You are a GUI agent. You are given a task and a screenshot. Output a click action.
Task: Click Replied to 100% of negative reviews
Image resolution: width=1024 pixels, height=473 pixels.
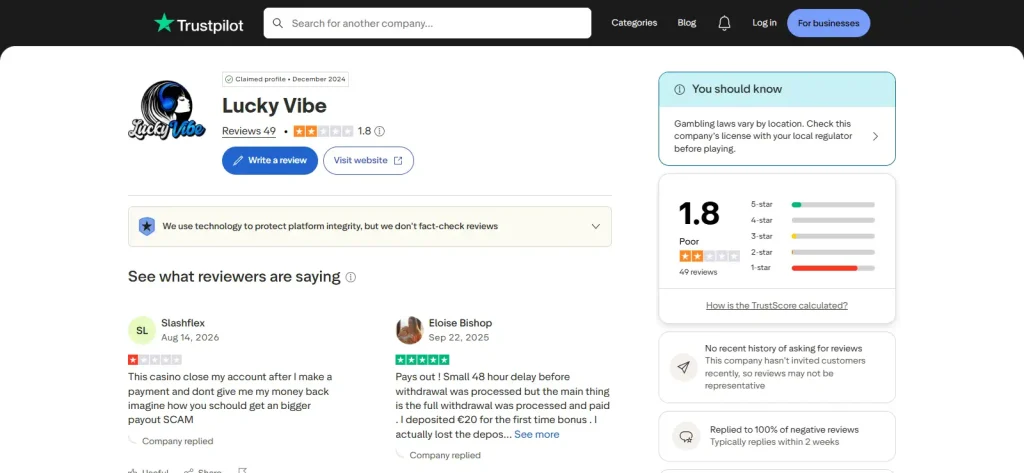784,430
